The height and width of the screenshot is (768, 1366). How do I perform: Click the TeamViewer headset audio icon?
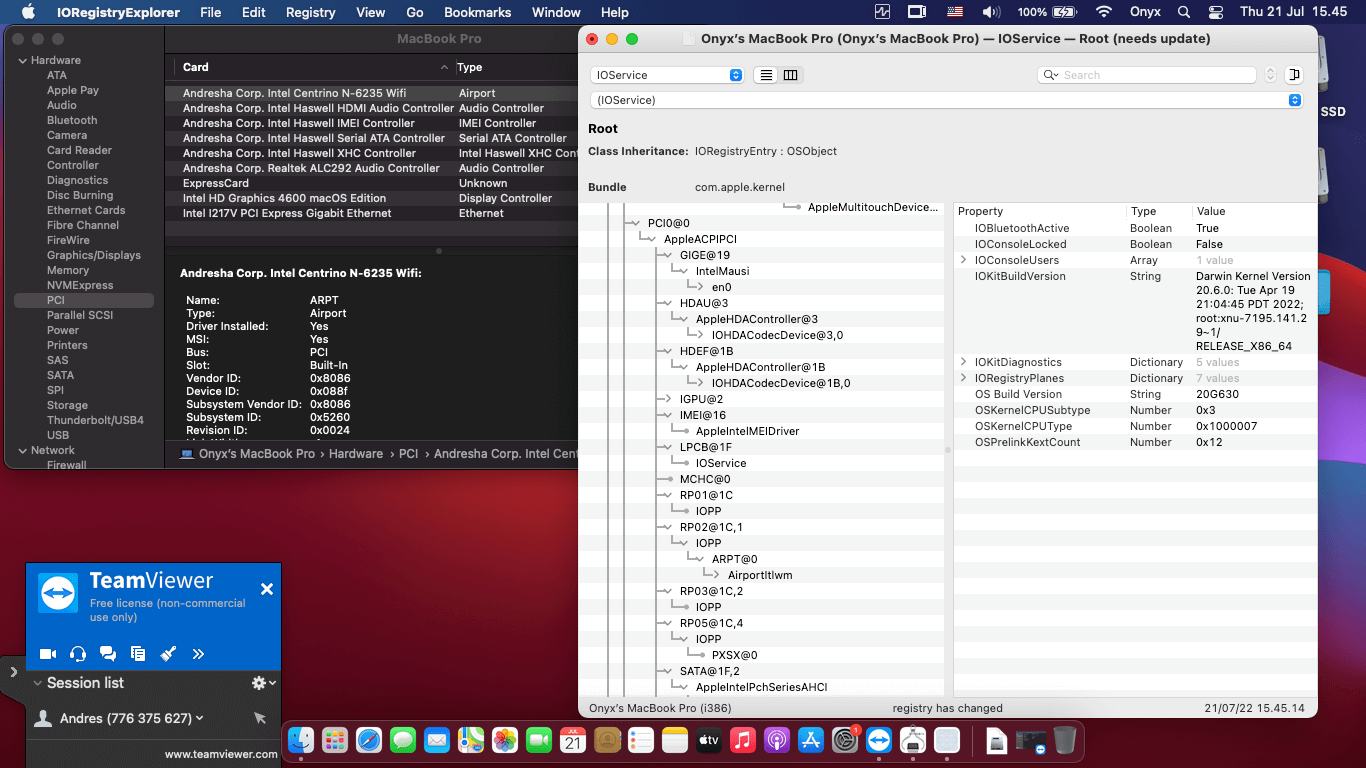pyautogui.click(x=78, y=654)
